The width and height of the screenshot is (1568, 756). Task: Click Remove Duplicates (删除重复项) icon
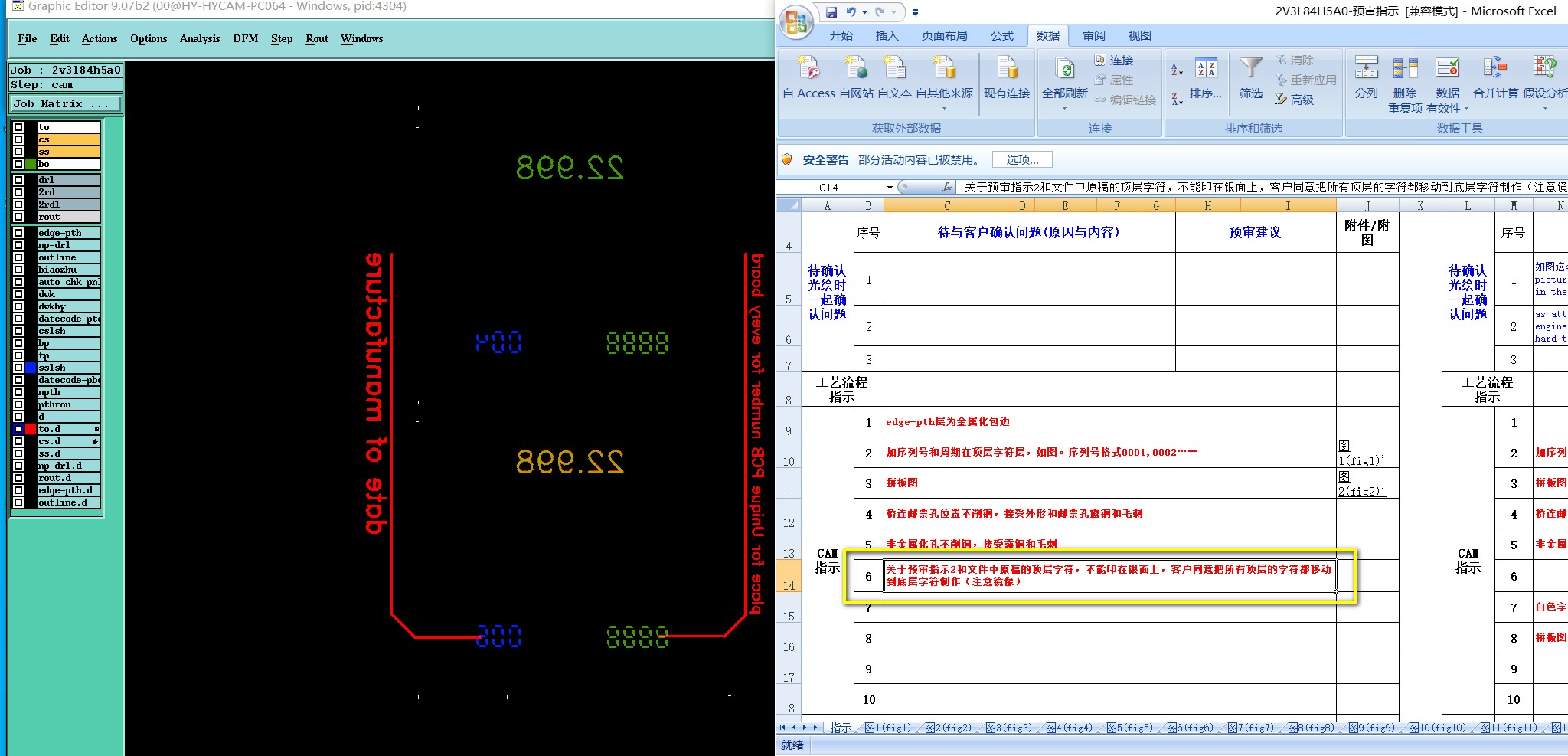[x=1405, y=69]
